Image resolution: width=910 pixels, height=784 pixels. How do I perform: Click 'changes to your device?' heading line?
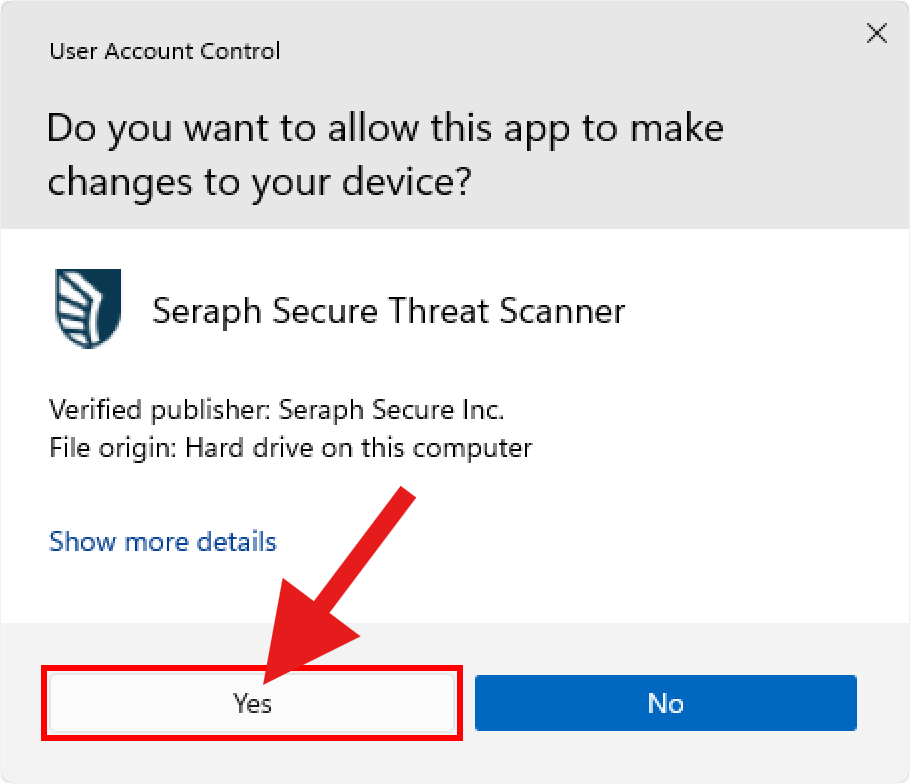pos(260,181)
